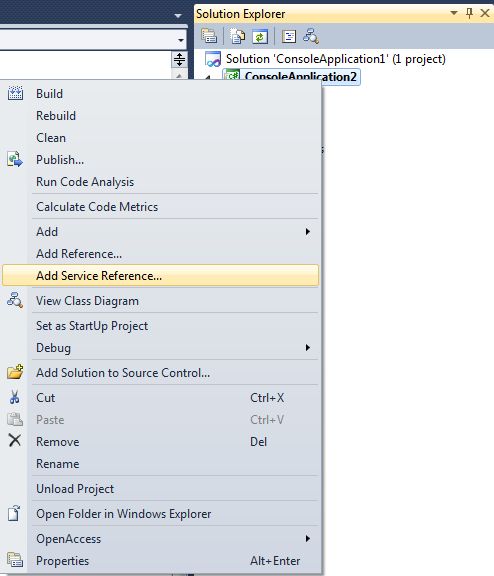
Task: Expand the Add submenu
Action: [x=174, y=232]
